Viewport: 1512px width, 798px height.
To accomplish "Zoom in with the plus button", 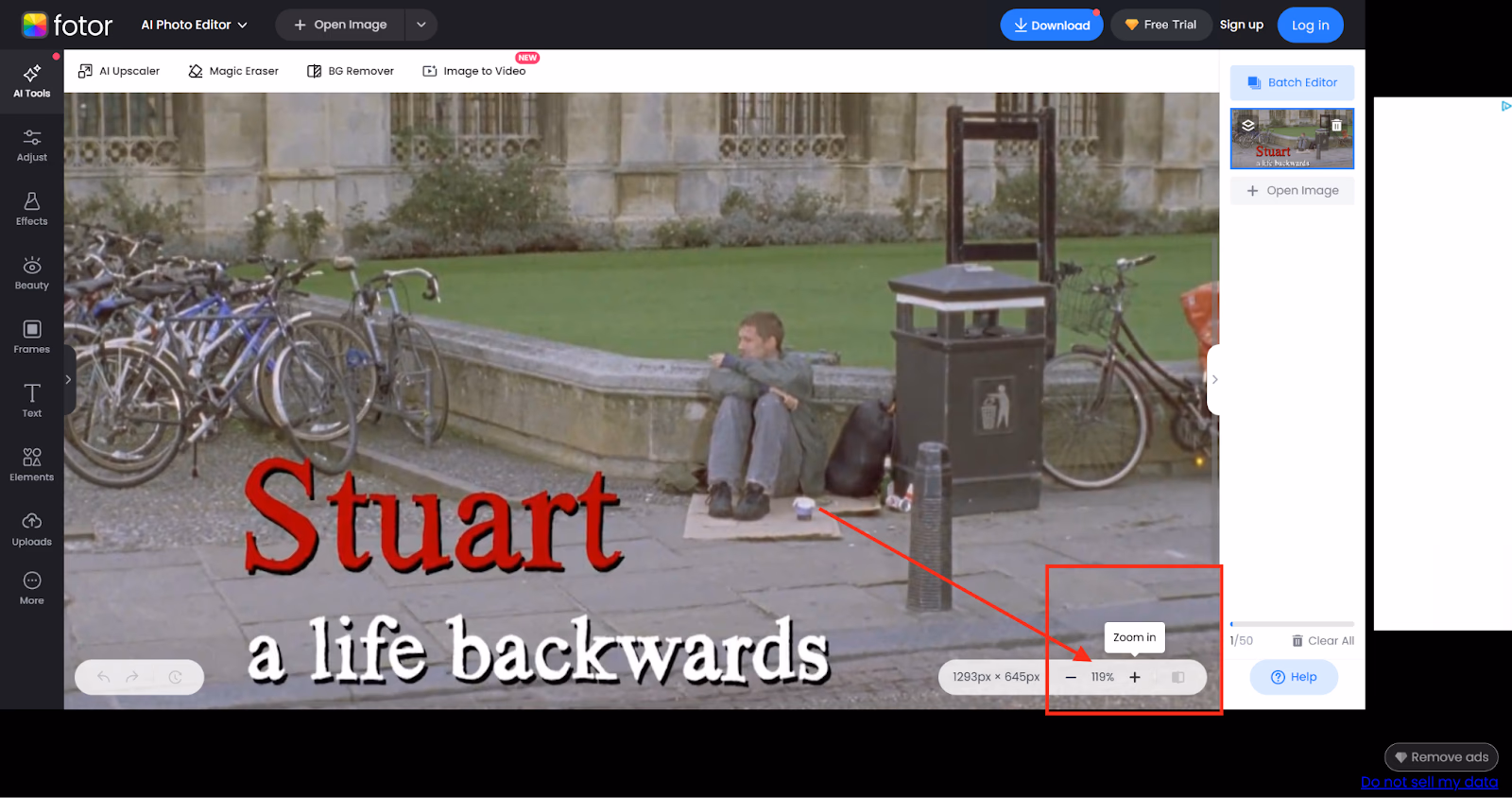I will [1135, 677].
